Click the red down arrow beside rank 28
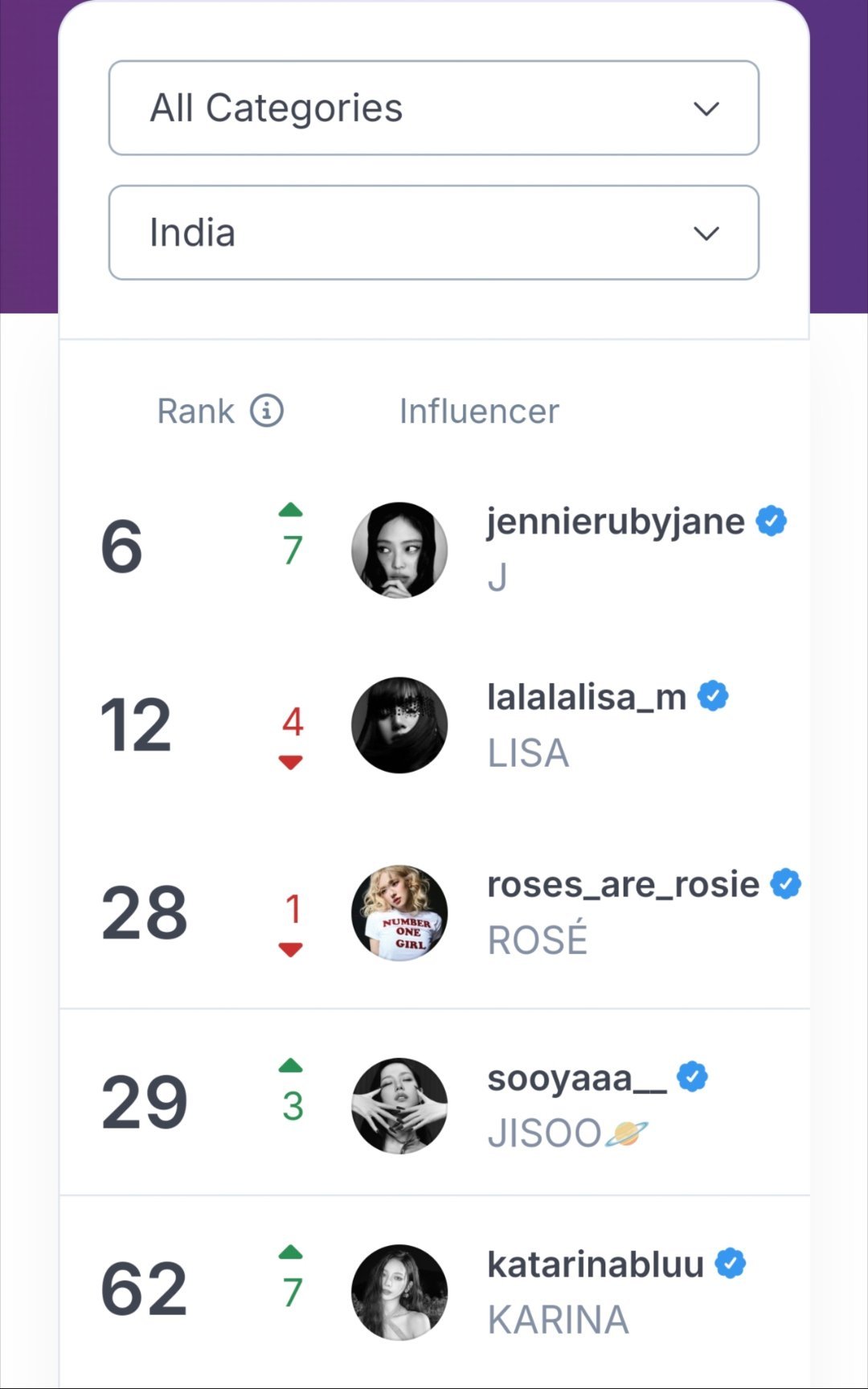Screen dimensions: 868x1389 tap(290, 950)
